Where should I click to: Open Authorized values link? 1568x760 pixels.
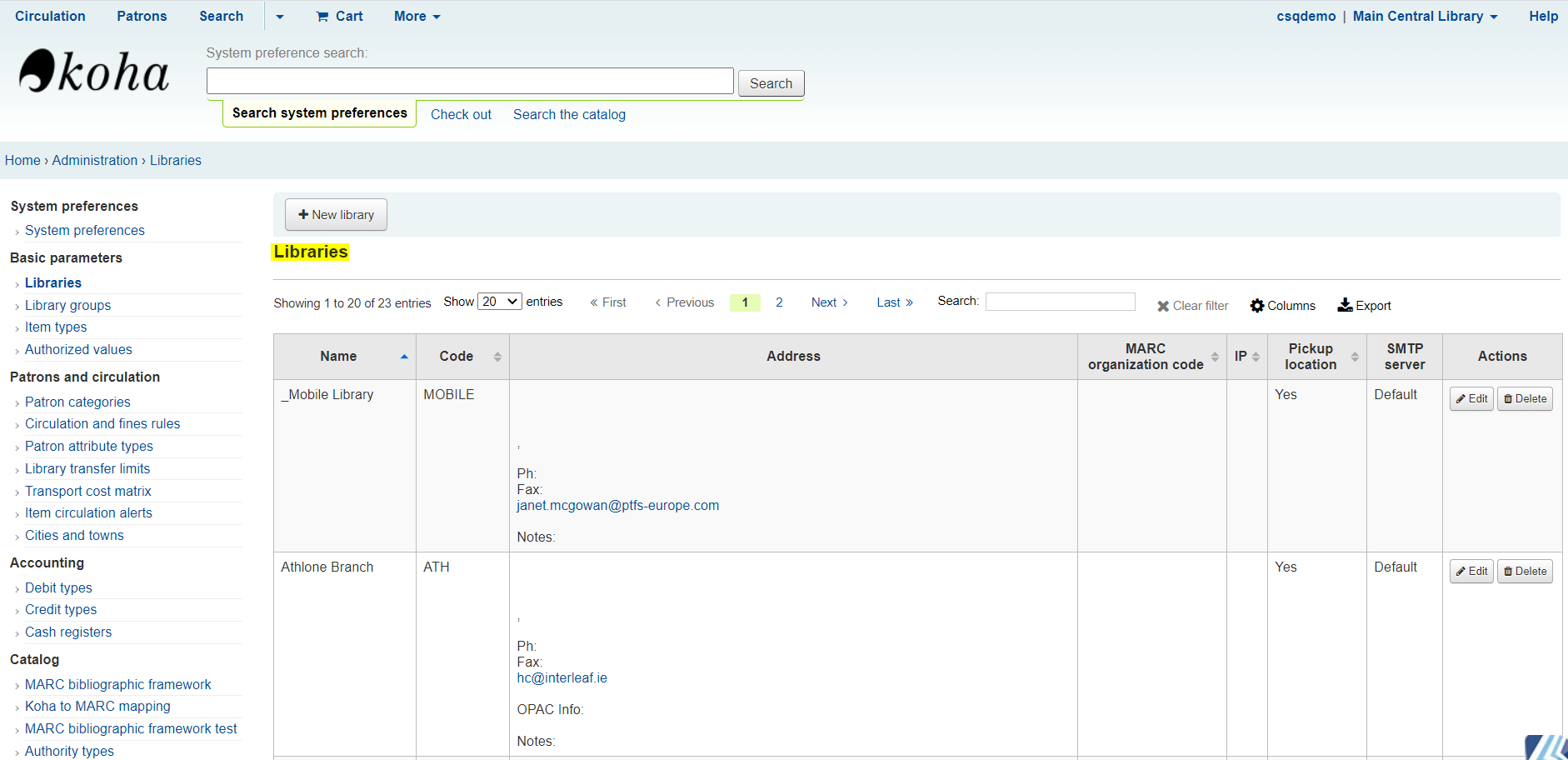[78, 350]
